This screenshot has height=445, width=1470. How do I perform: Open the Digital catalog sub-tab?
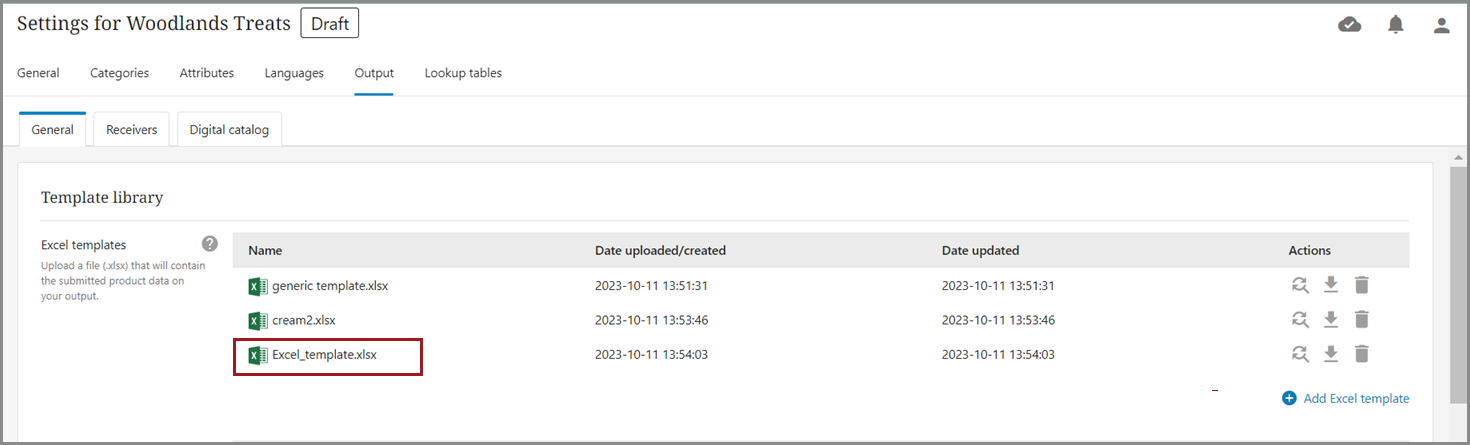click(229, 130)
